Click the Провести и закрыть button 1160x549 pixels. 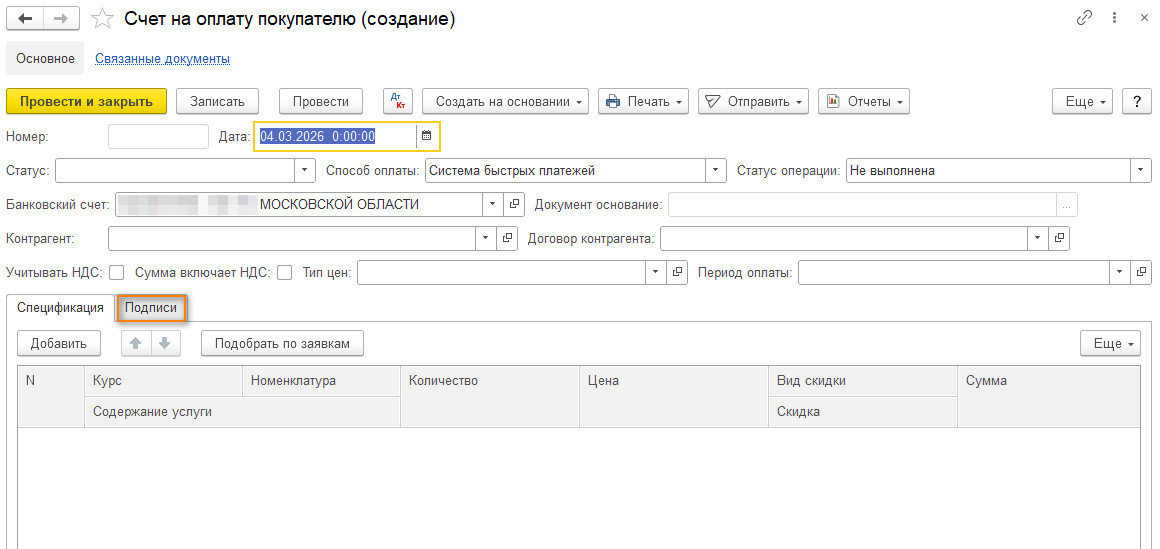pos(87,101)
